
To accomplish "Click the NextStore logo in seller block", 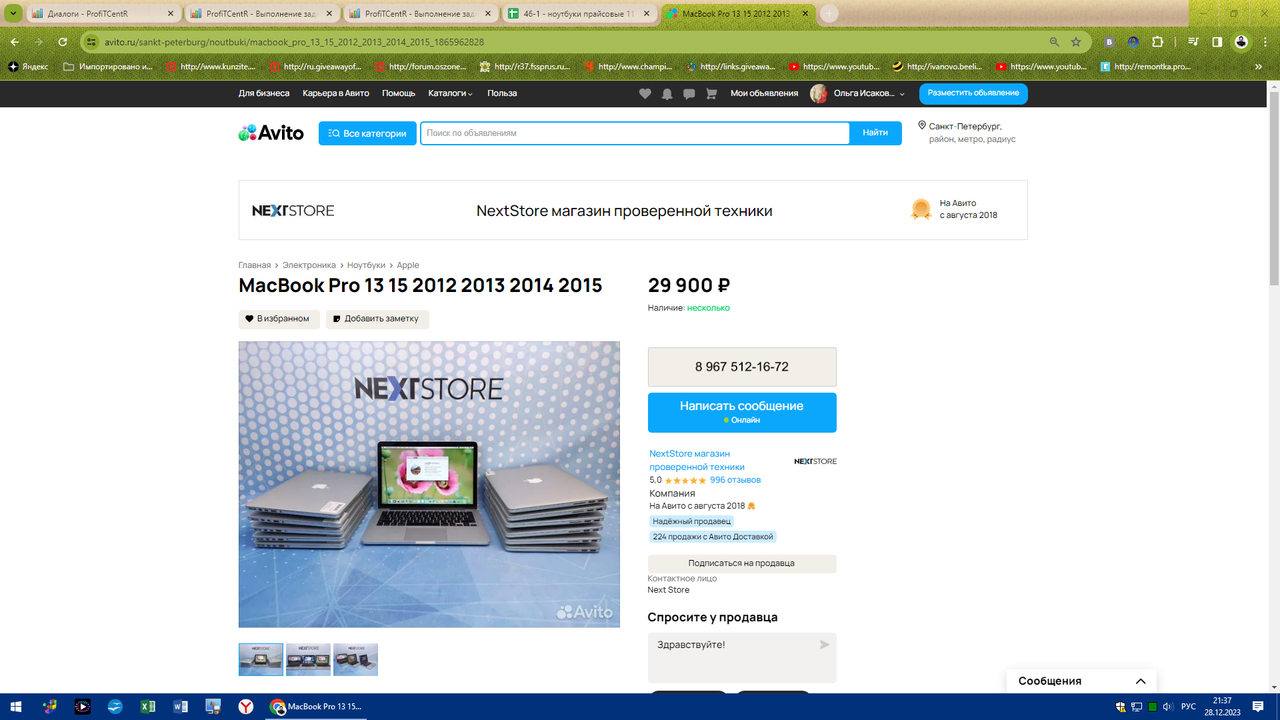I will [815, 461].
